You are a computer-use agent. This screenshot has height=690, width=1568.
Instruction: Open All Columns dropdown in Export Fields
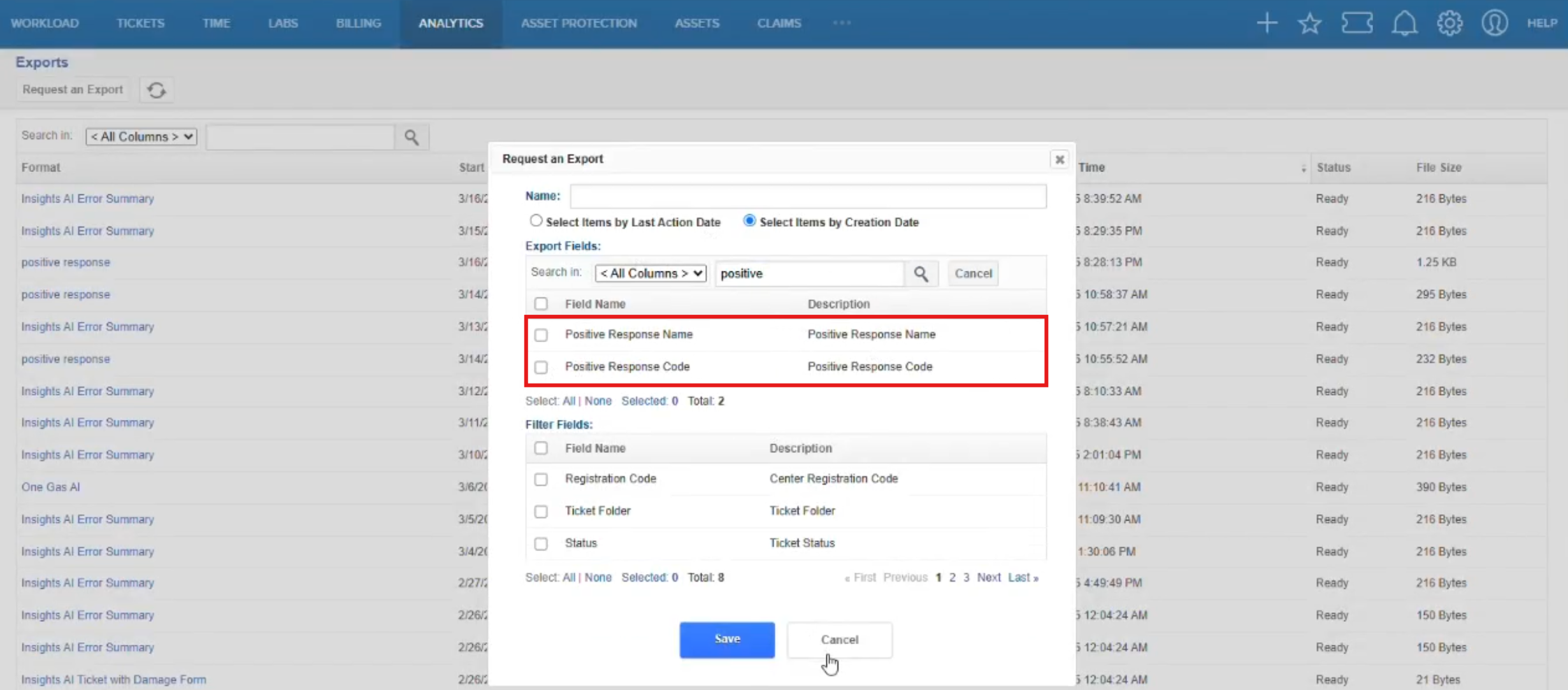(x=650, y=273)
